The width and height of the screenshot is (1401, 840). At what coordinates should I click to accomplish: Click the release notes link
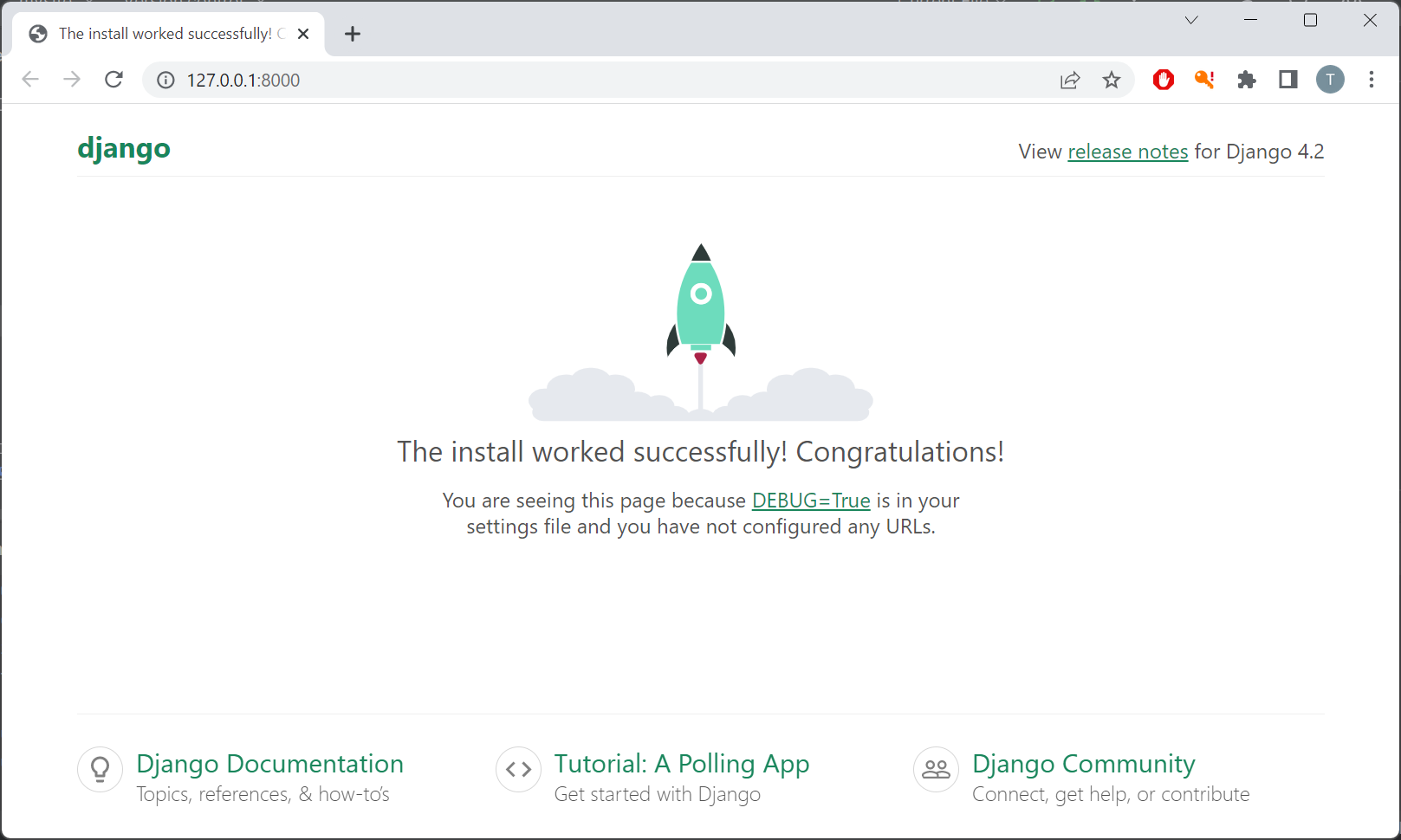pyautogui.click(x=1127, y=152)
